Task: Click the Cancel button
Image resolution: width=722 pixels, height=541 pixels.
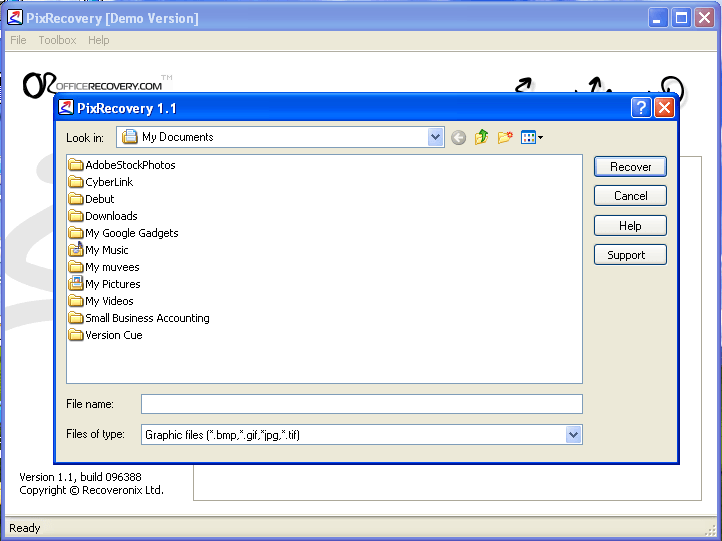Action: click(630, 196)
